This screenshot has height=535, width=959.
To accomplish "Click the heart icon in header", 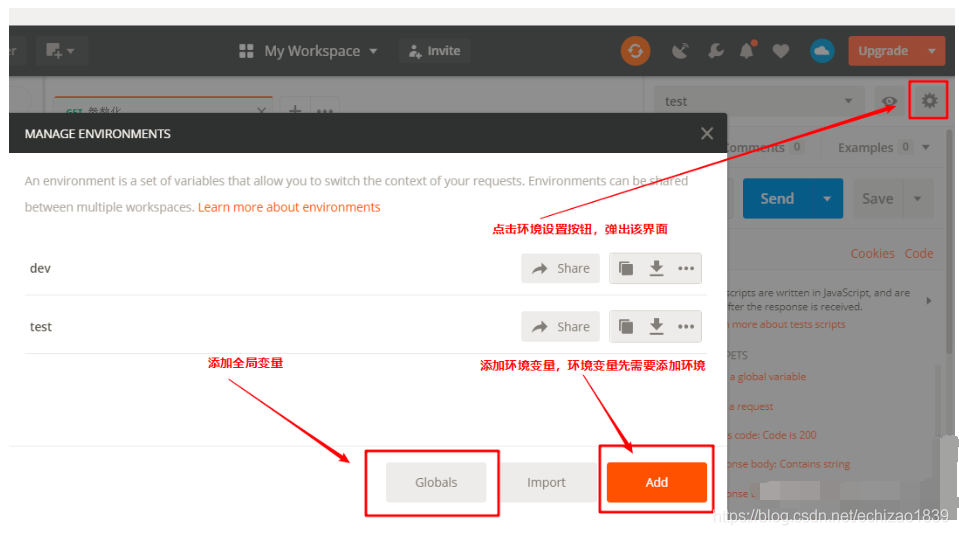I will (780, 51).
